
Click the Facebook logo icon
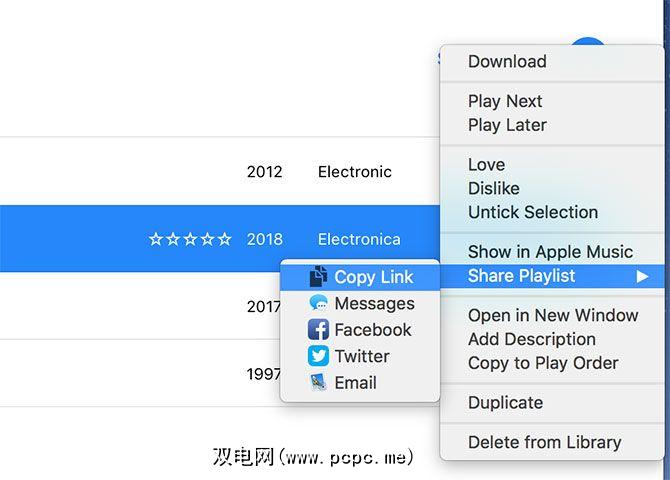click(318, 330)
